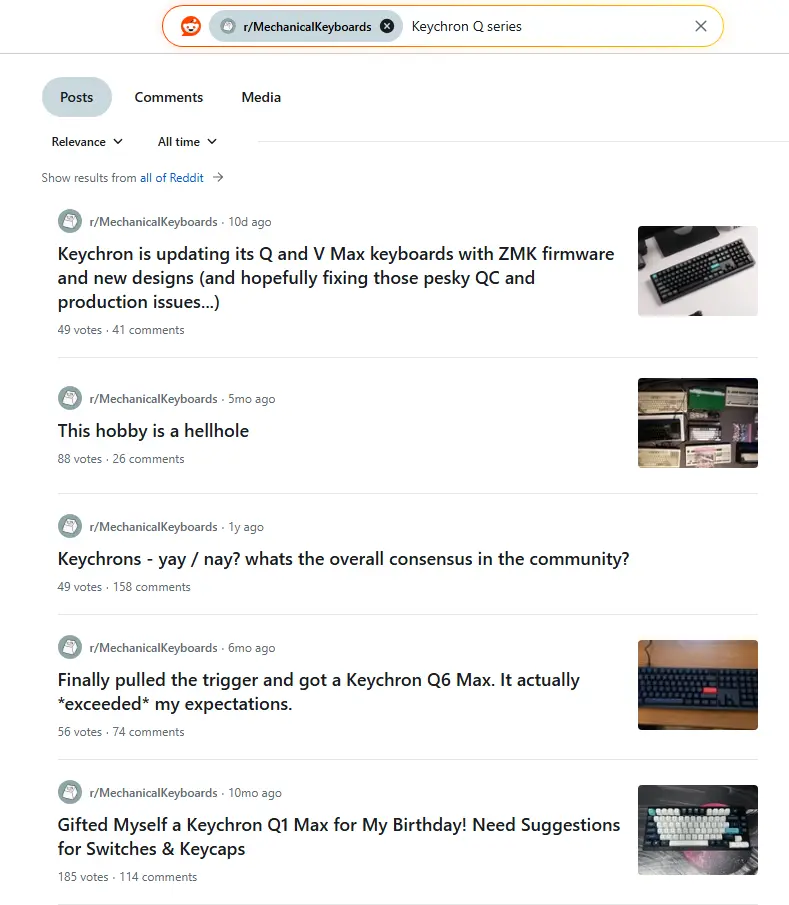Open the All time filter dropdown

click(187, 141)
